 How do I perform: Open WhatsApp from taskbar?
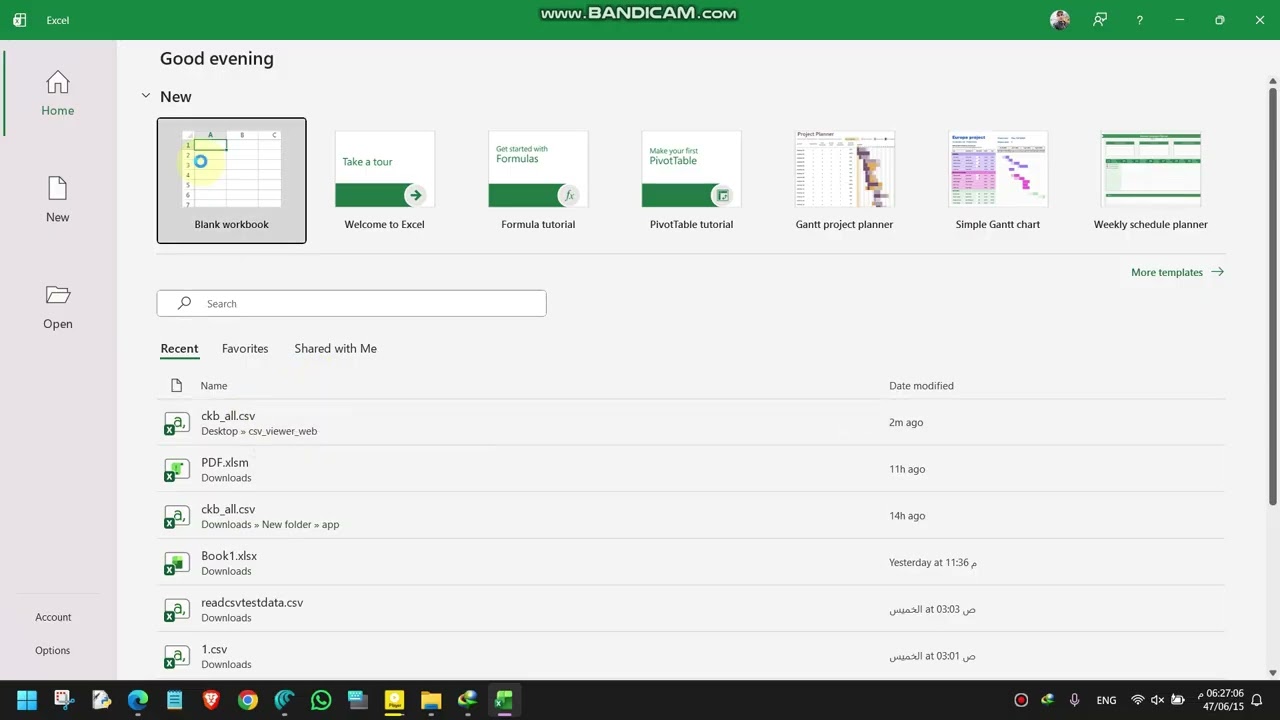(x=321, y=700)
